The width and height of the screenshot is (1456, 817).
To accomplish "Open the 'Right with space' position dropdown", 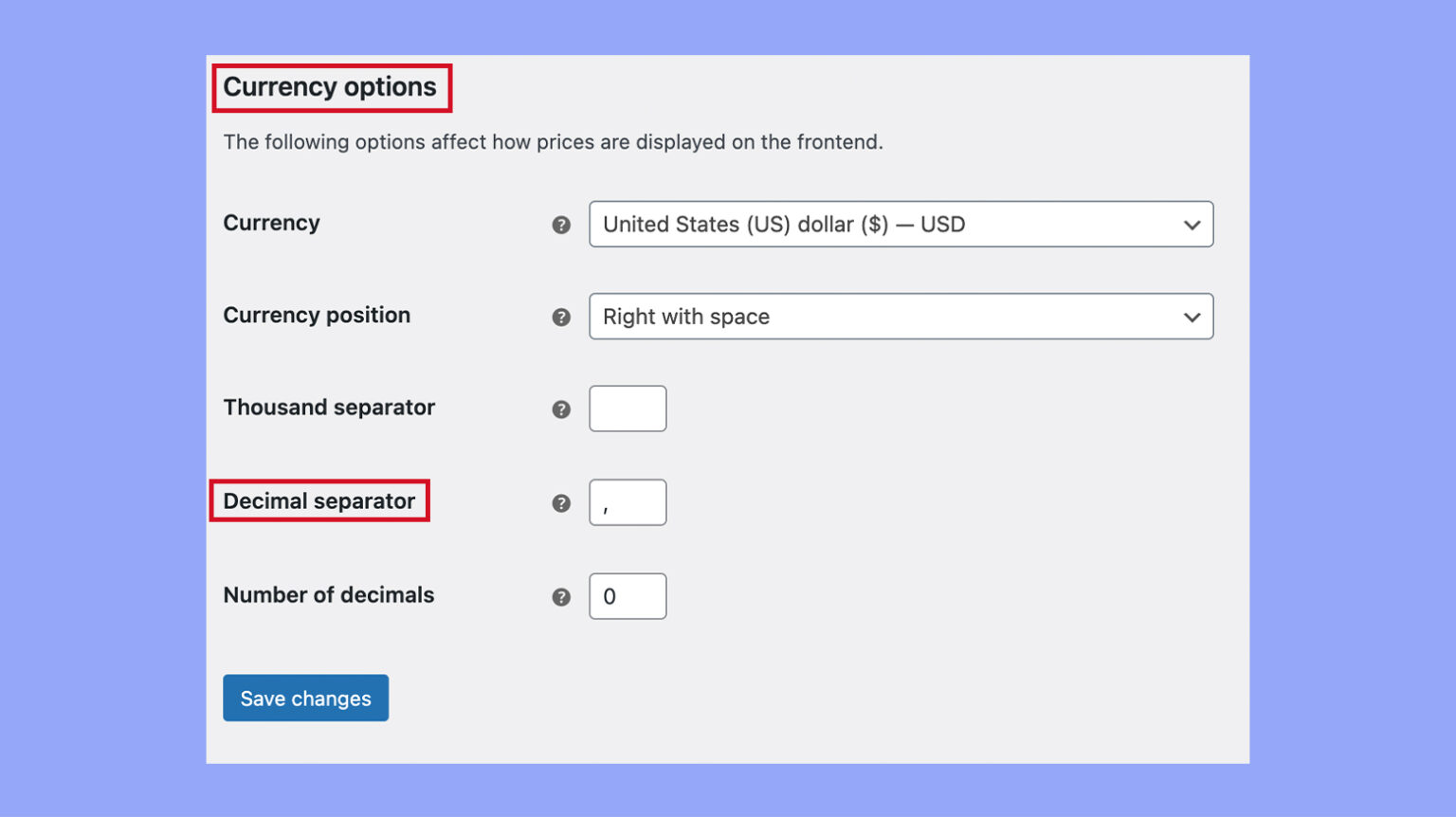I will pos(882,317).
